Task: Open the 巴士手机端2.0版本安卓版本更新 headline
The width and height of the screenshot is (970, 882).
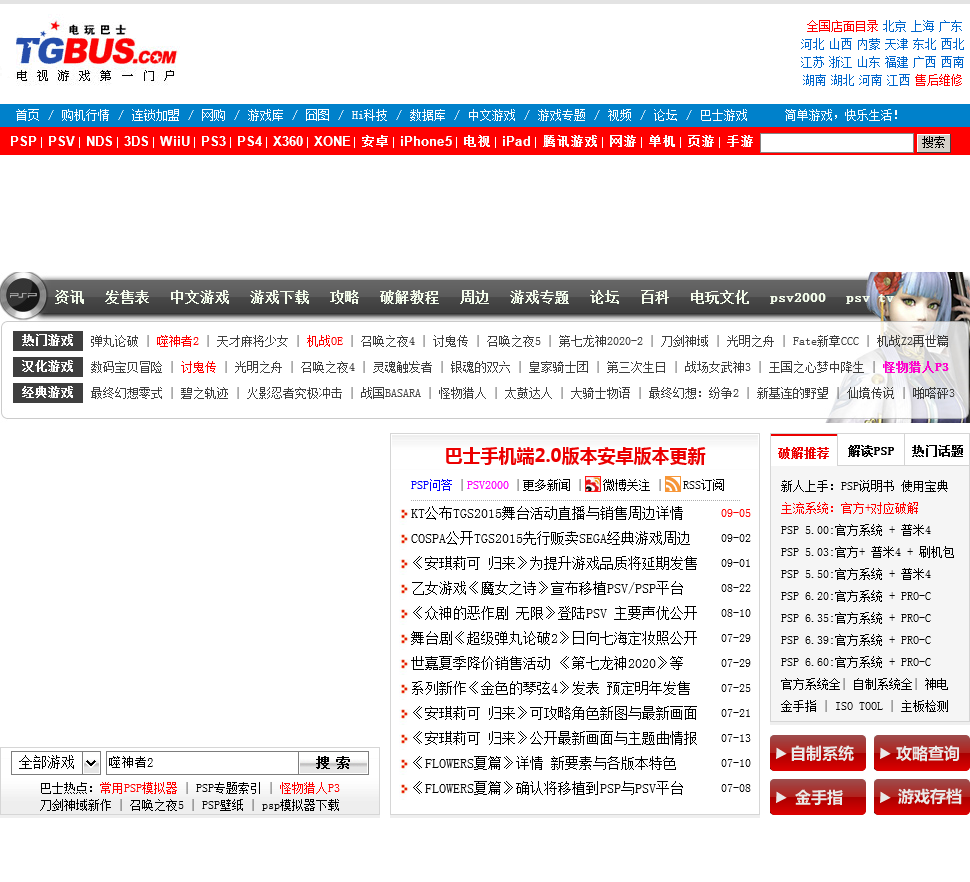Action: pos(575,456)
